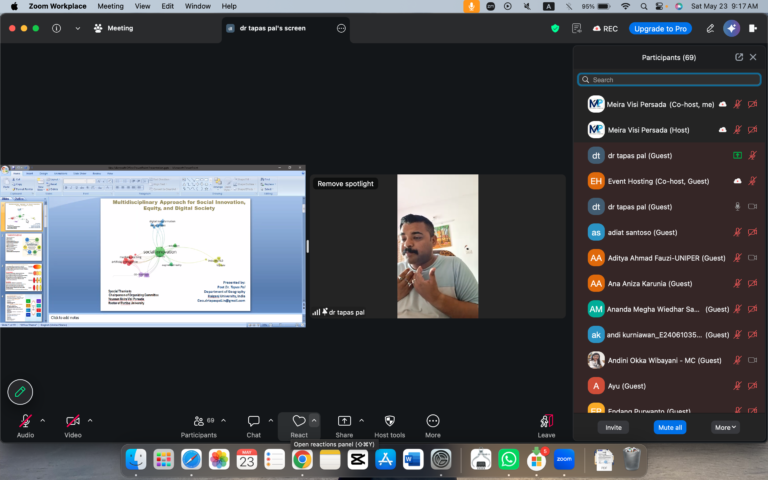The width and height of the screenshot is (768, 480).
Task: Toggle Andini Okka Wibayani camera icon
Action: pos(752,360)
